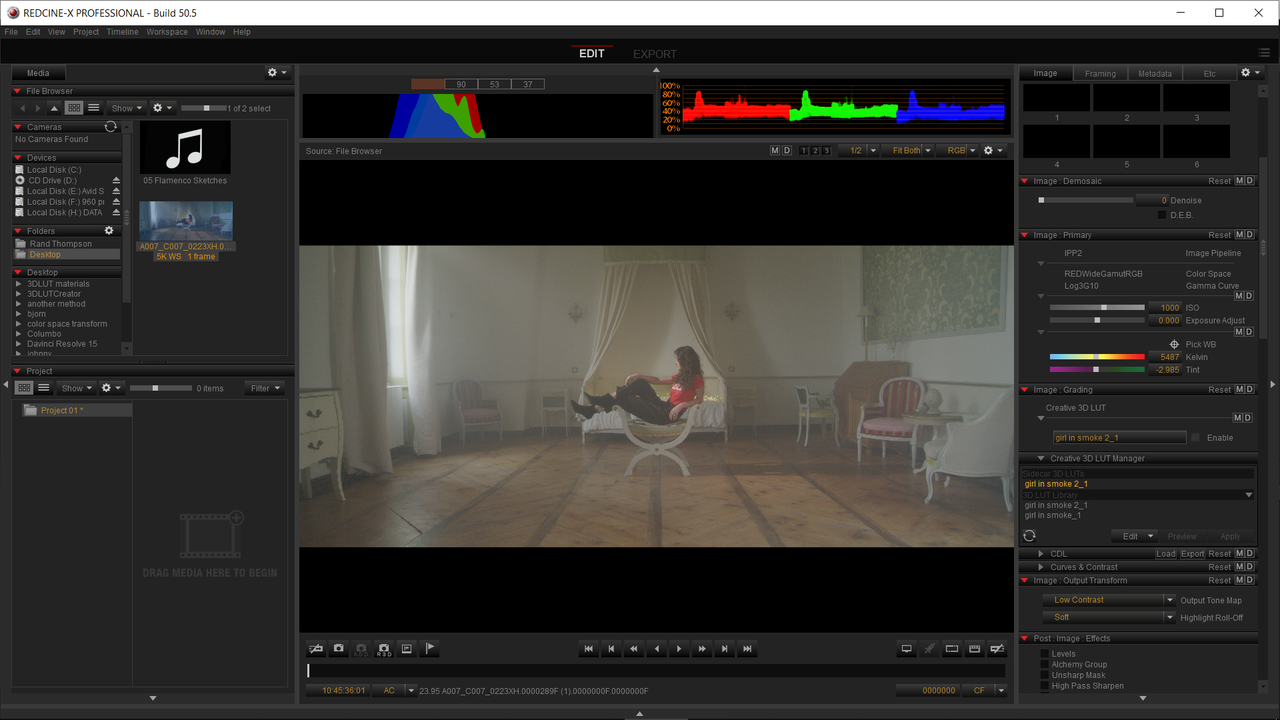1280x720 pixels.
Task: Expand the 3DLUT materials folder
Action: (x=19, y=284)
